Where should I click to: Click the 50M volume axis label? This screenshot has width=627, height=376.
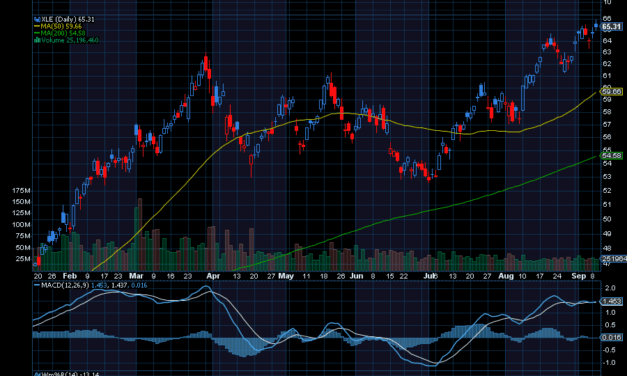coord(23,248)
